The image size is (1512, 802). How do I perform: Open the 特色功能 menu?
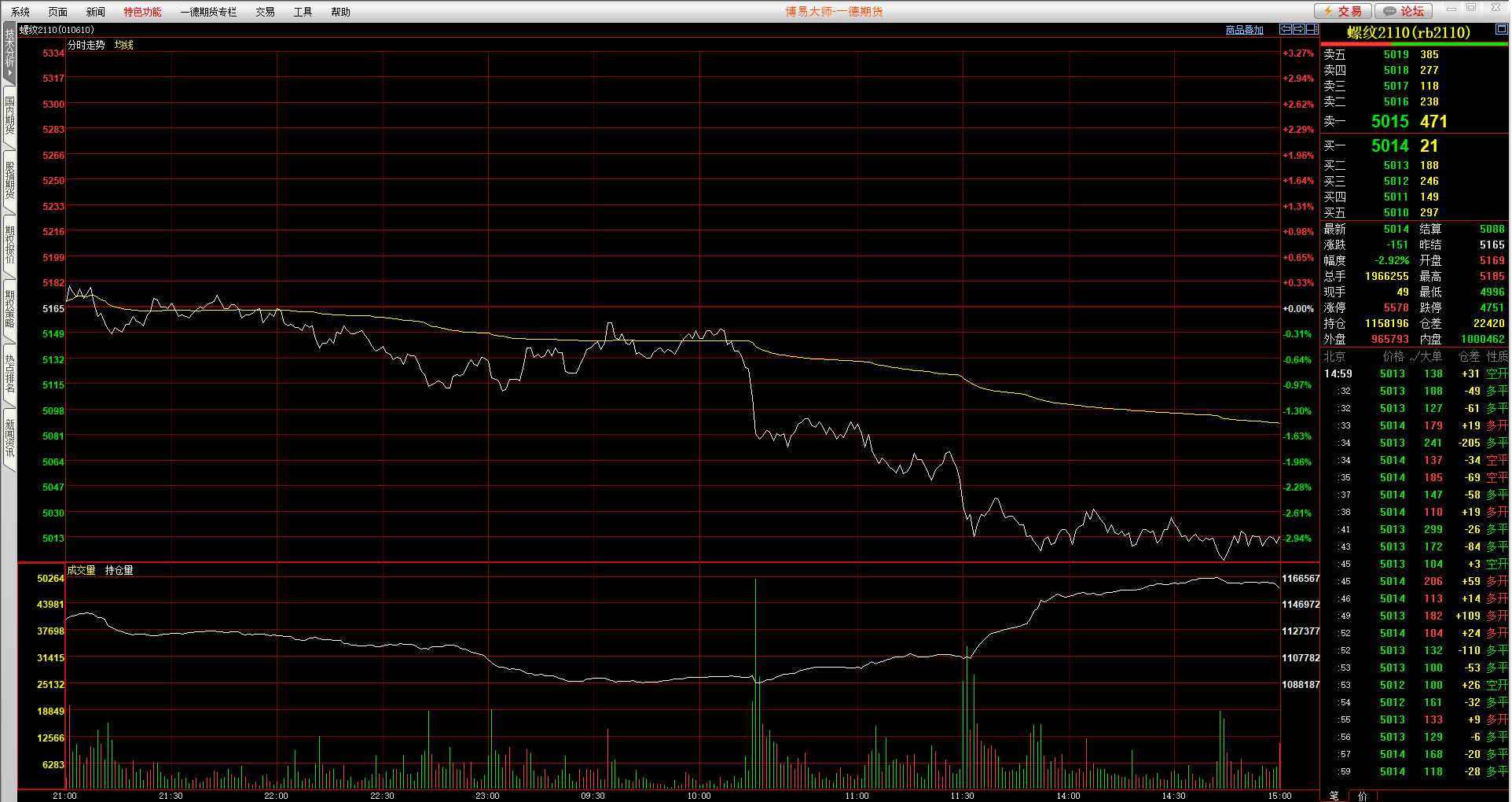click(142, 12)
